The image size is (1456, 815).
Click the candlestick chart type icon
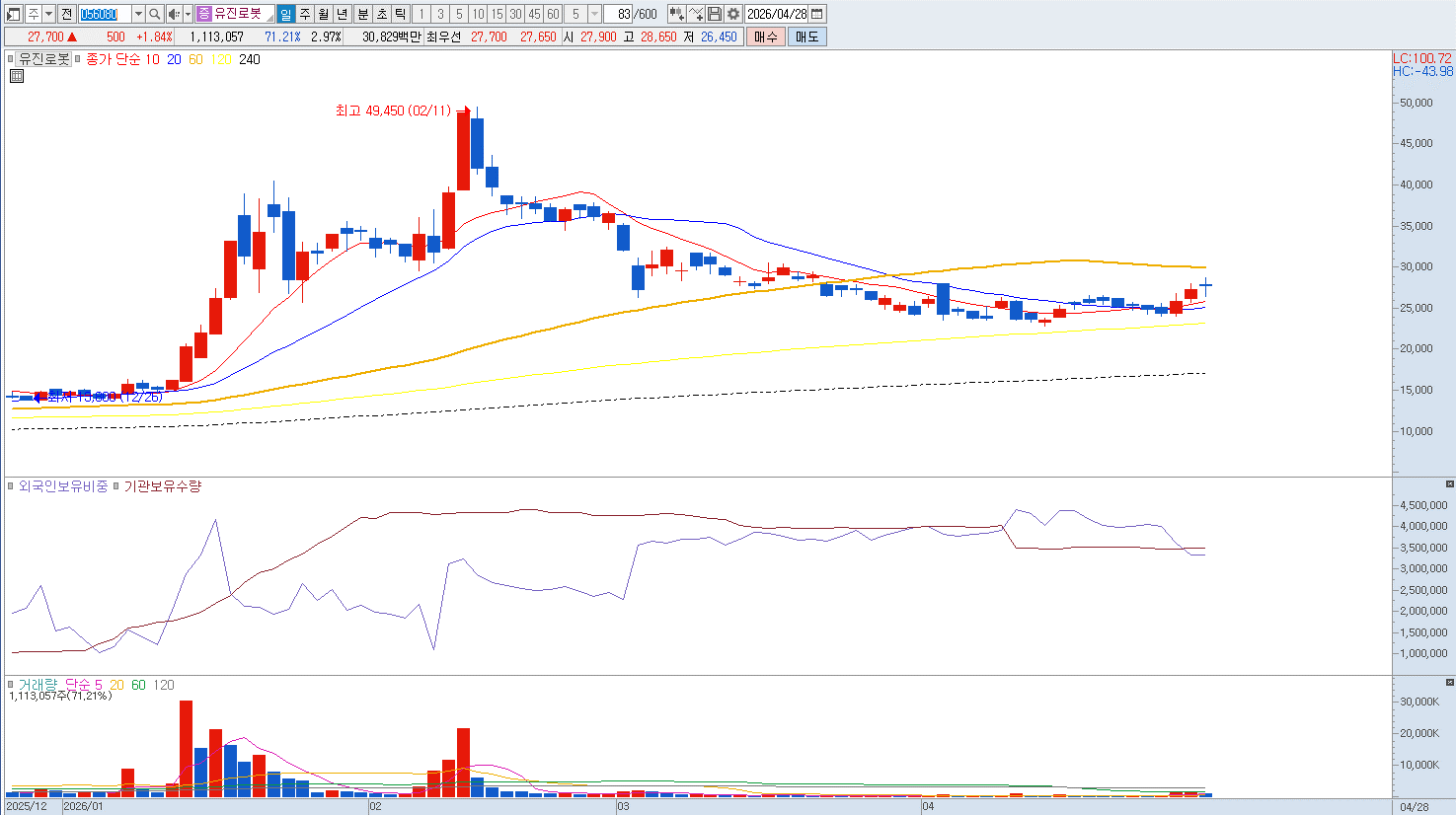(676, 14)
